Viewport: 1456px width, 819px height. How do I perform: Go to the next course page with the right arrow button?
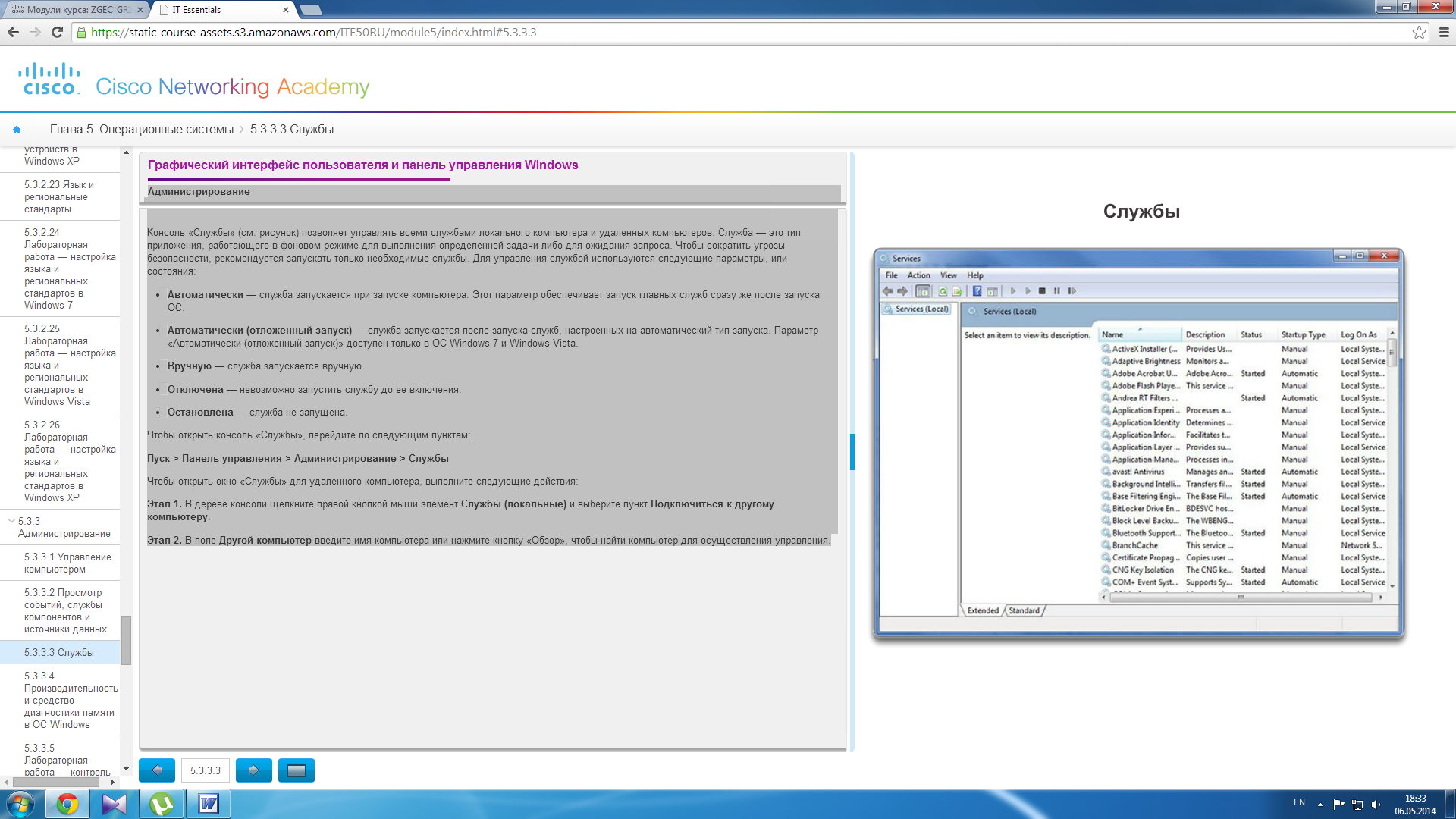[x=254, y=770]
